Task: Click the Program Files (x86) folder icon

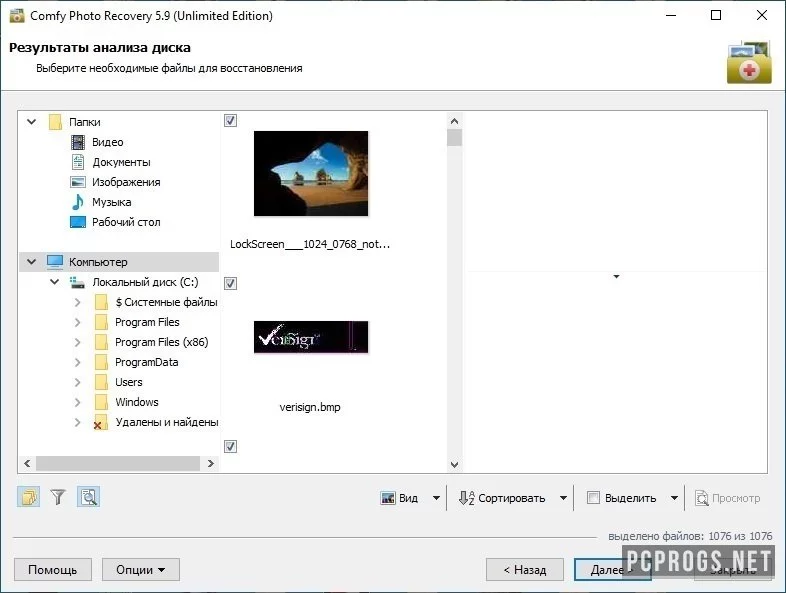Action: [101, 342]
